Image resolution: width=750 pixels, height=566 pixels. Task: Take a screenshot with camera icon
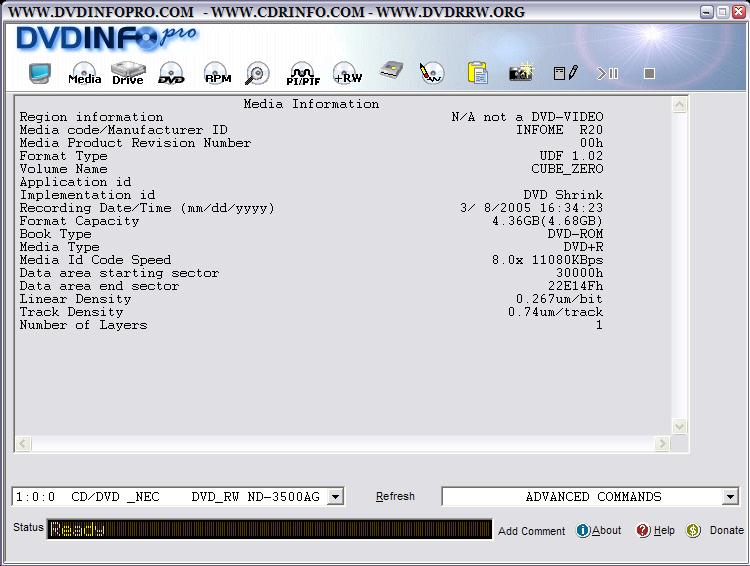click(x=521, y=72)
